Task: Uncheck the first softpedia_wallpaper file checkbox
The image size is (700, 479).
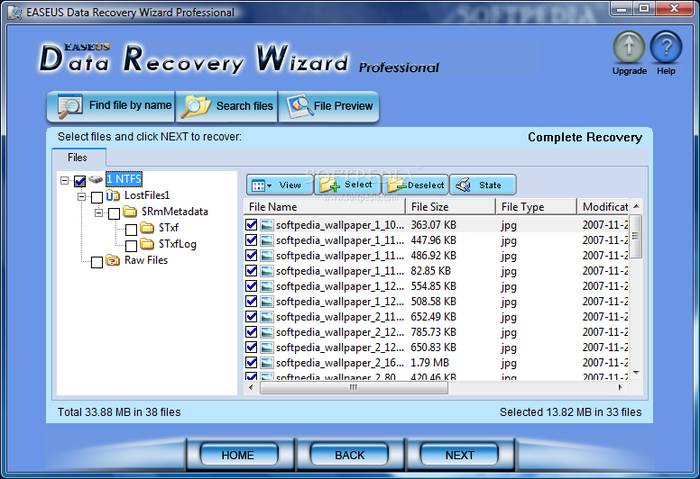Action: 251,226
